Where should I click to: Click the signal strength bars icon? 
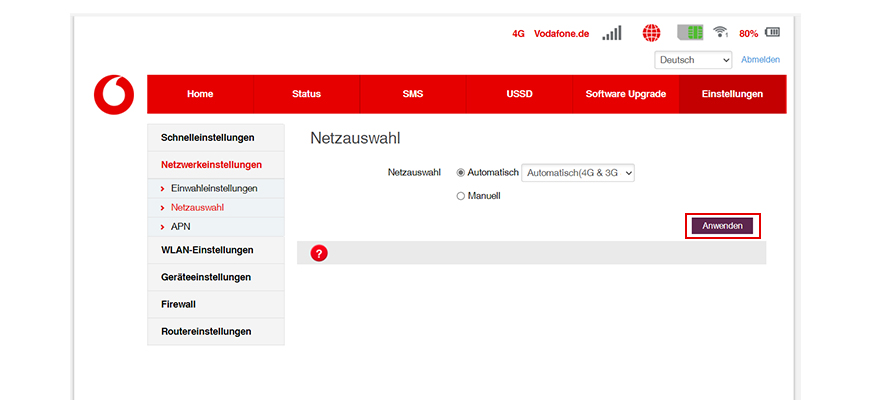click(x=611, y=33)
